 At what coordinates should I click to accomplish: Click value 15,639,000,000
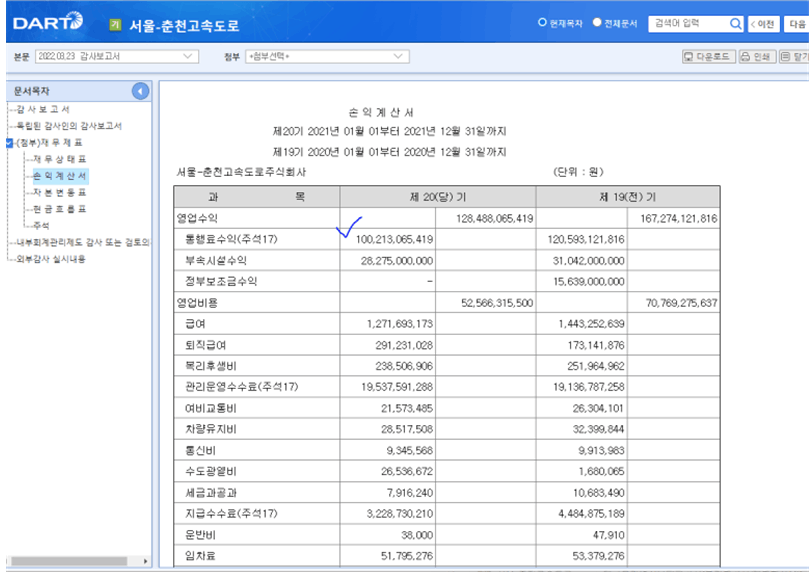coord(589,282)
